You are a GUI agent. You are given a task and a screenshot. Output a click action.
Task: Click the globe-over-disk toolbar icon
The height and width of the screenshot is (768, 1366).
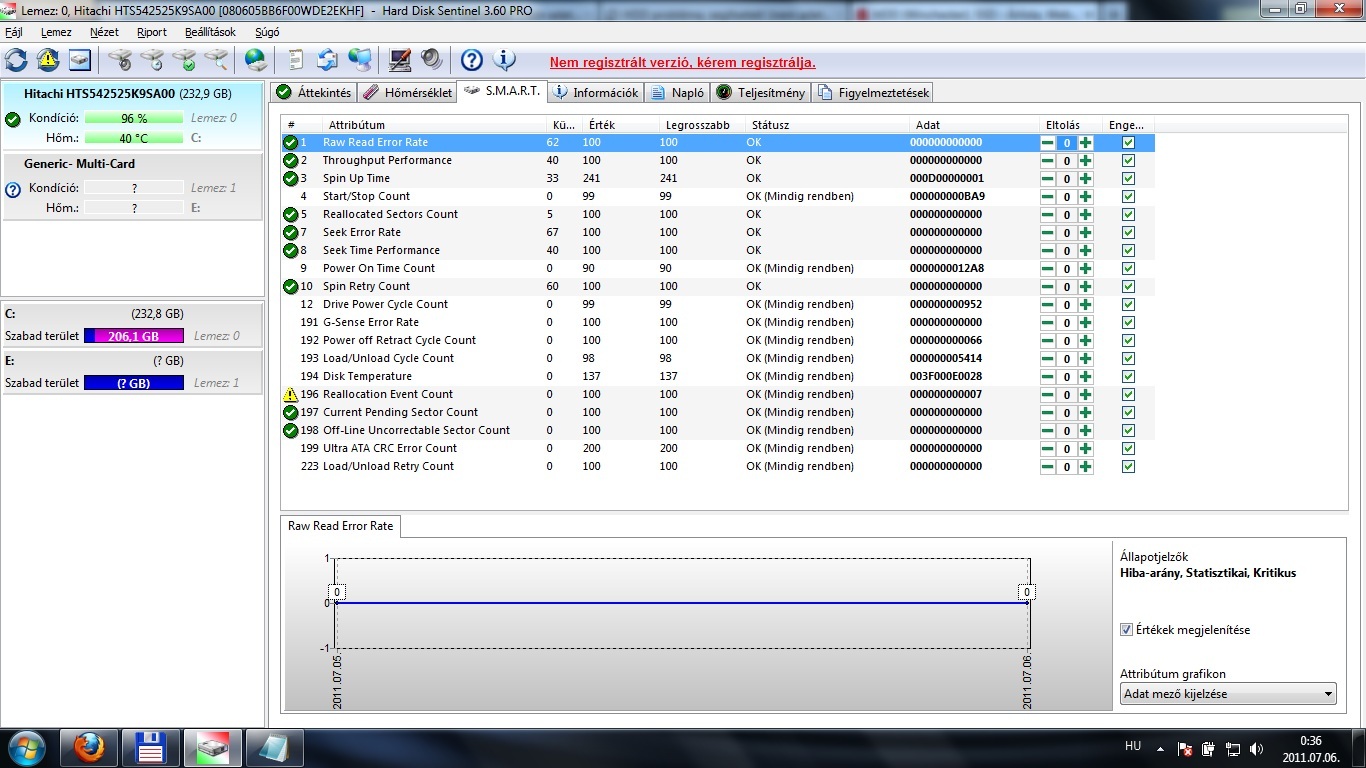256,60
